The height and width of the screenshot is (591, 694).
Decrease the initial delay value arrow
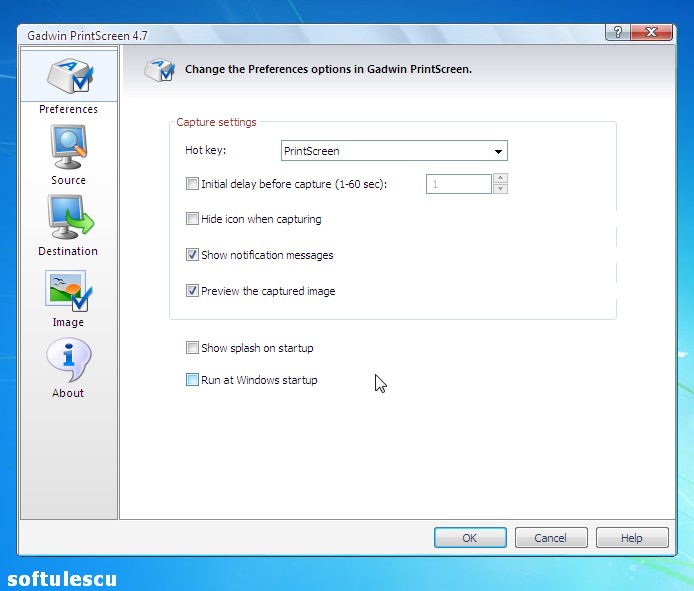point(500,189)
